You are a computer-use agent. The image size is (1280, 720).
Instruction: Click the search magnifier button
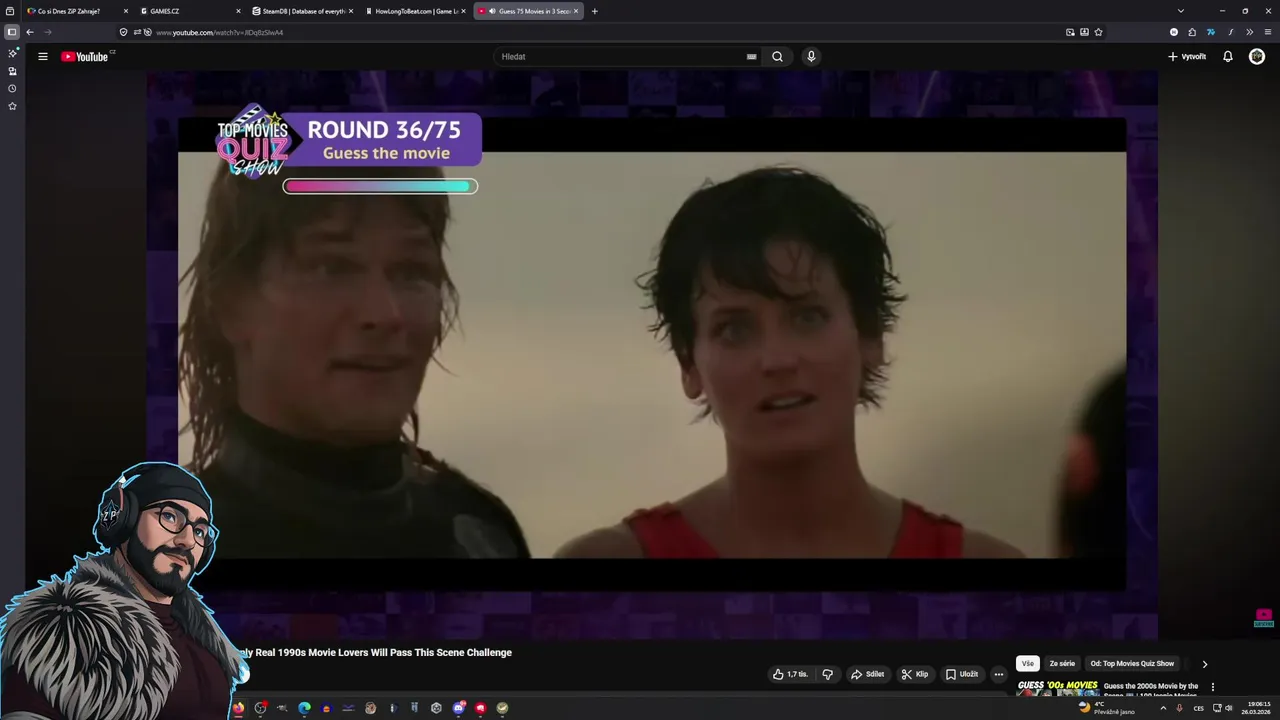[x=777, y=56]
